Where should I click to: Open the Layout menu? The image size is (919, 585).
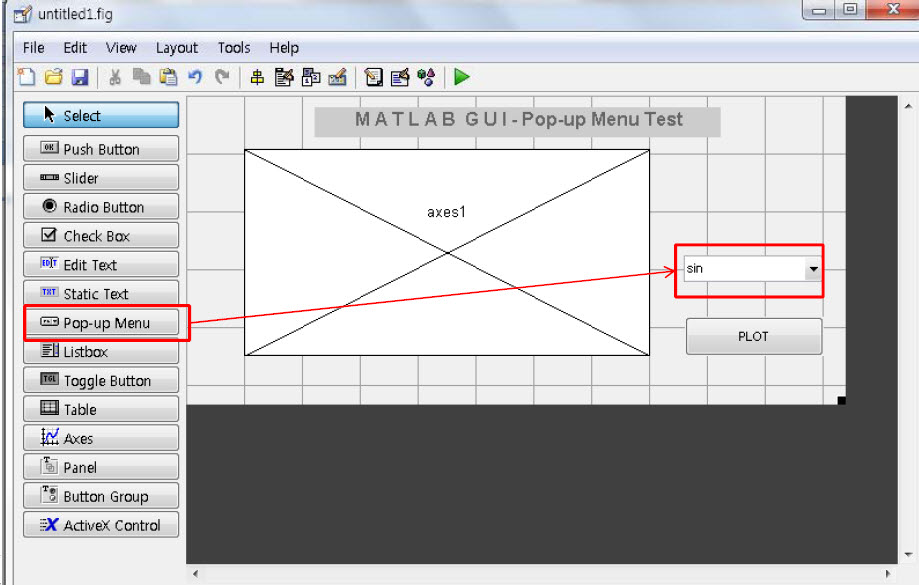point(177,47)
